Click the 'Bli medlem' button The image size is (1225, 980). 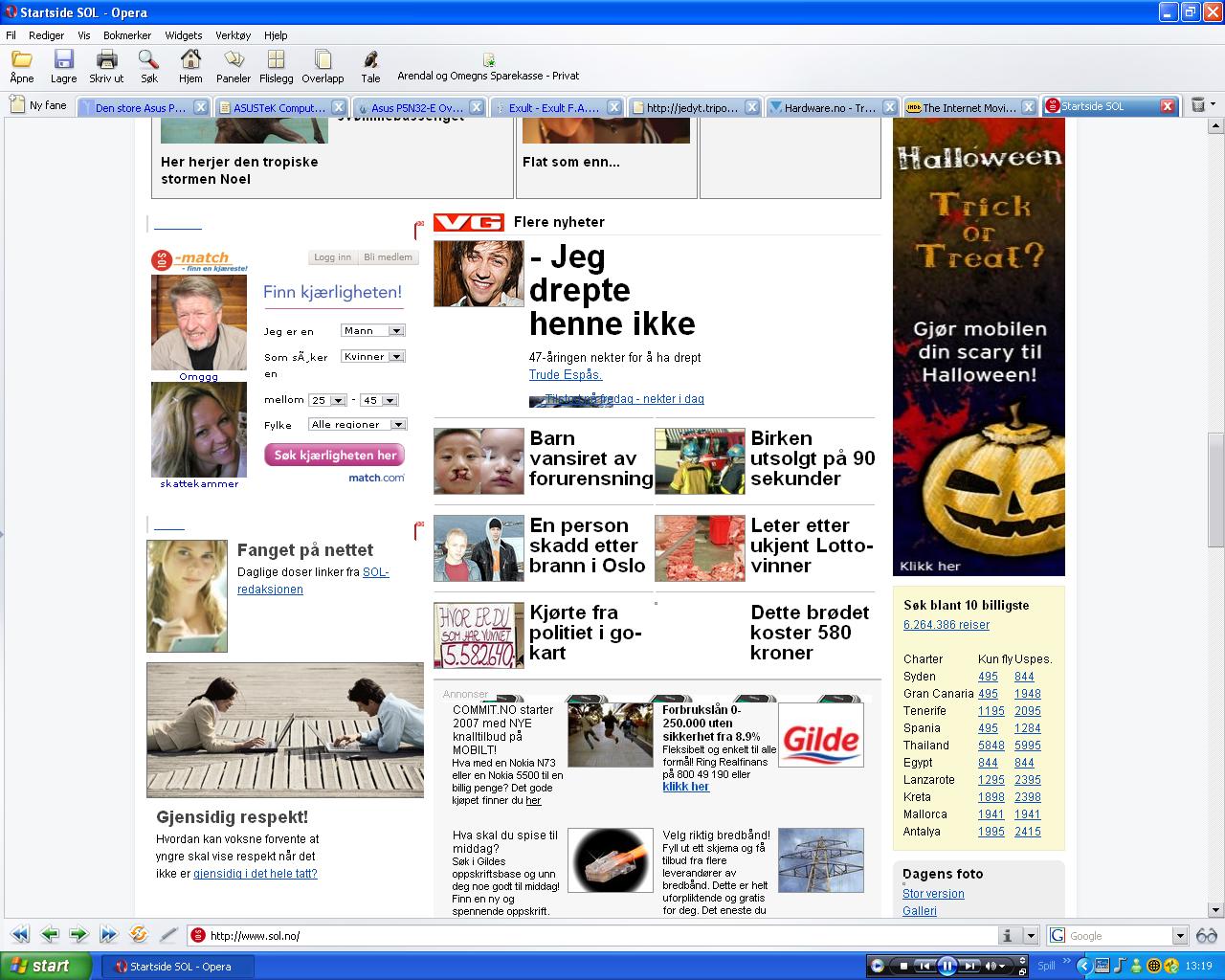coord(388,257)
